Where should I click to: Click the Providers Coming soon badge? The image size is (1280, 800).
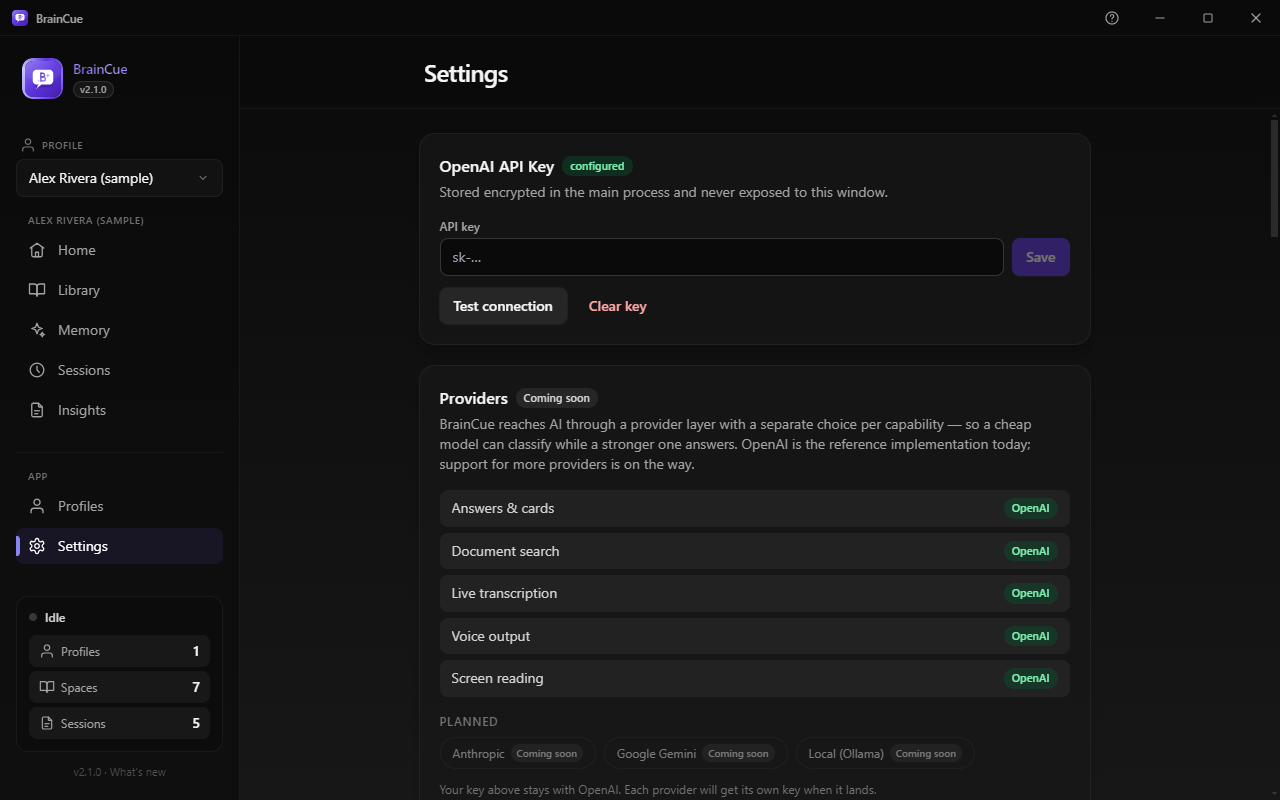point(557,398)
